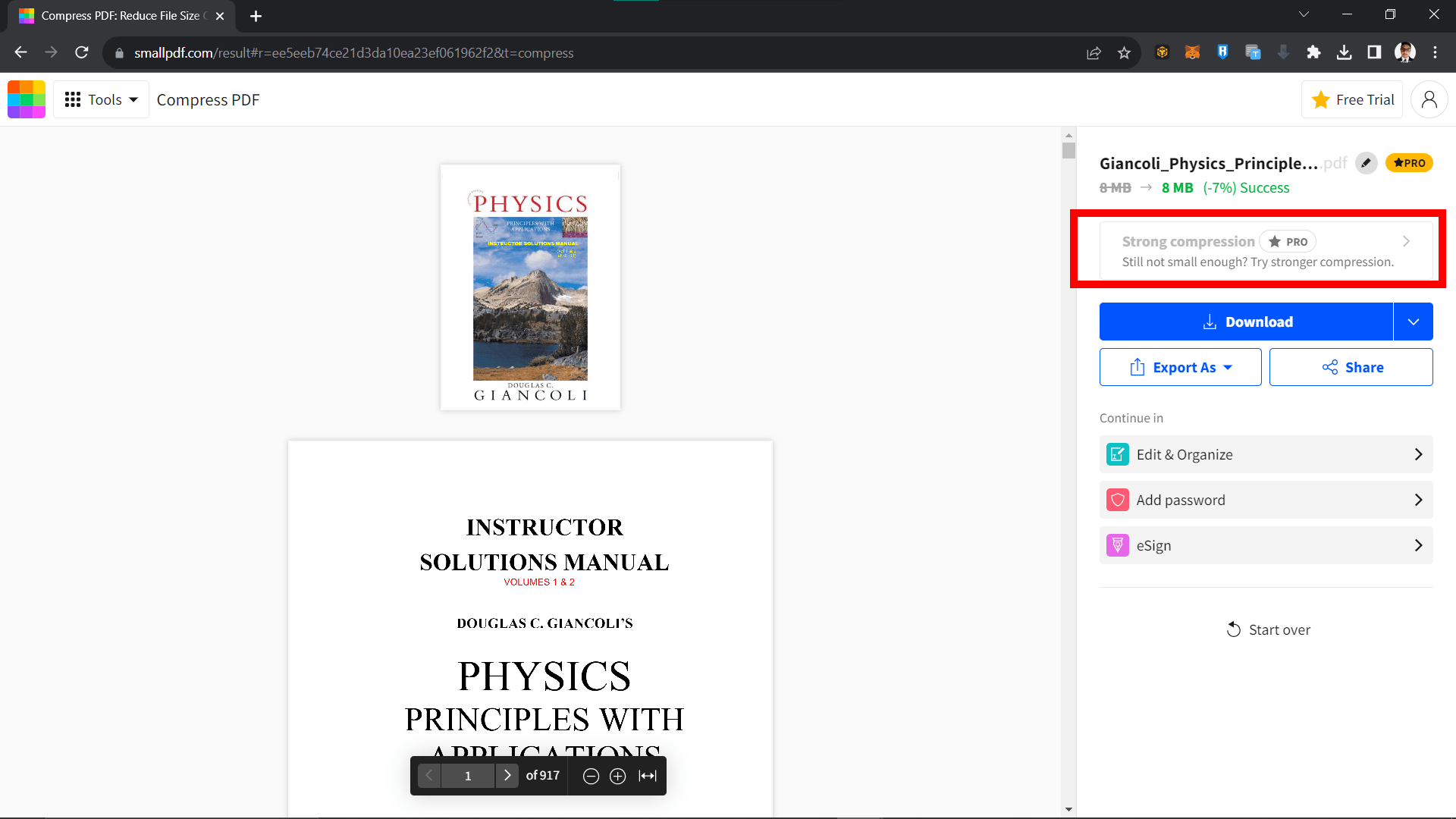
Task: Open Chrome's three-dot menu
Action: [x=1436, y=52]
